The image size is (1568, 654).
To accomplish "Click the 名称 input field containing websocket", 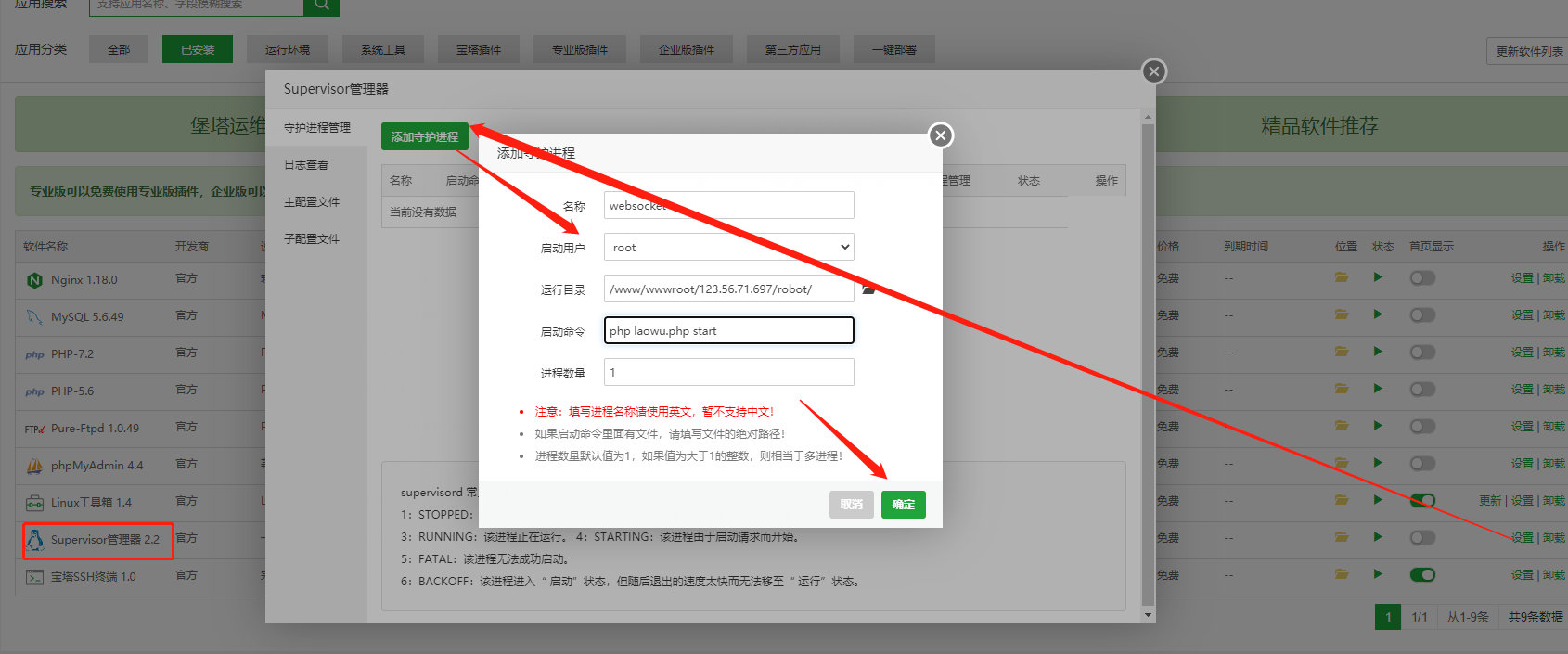I will click(729, 205).
